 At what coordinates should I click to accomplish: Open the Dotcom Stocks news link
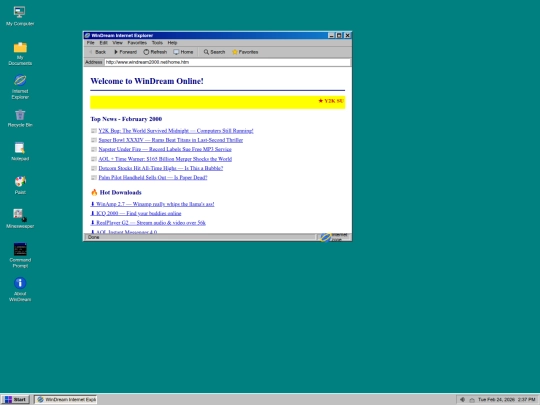(x=161, y=168)
